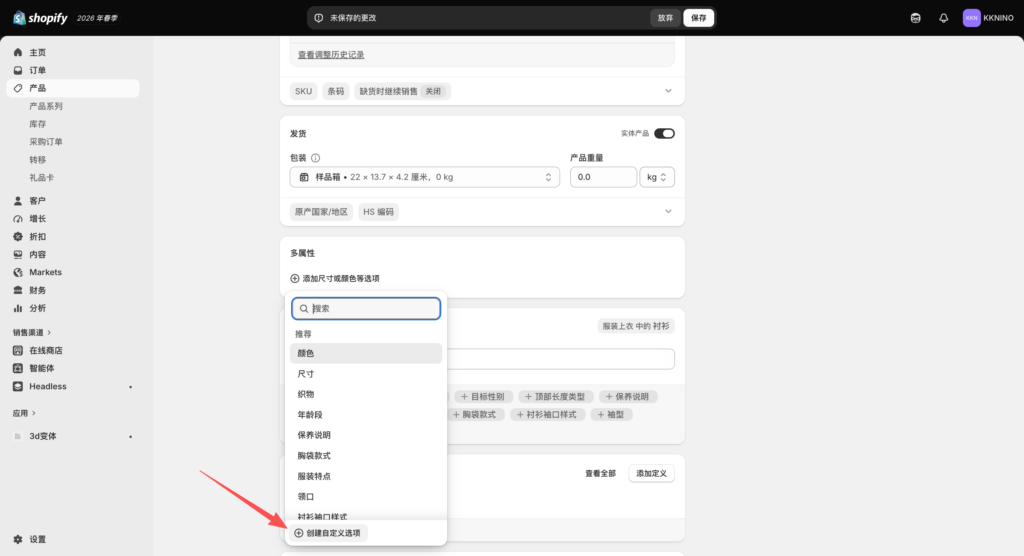The image size is (1024, 556).
Task: Open the notifications bell
Action: (x=944, y=18)
